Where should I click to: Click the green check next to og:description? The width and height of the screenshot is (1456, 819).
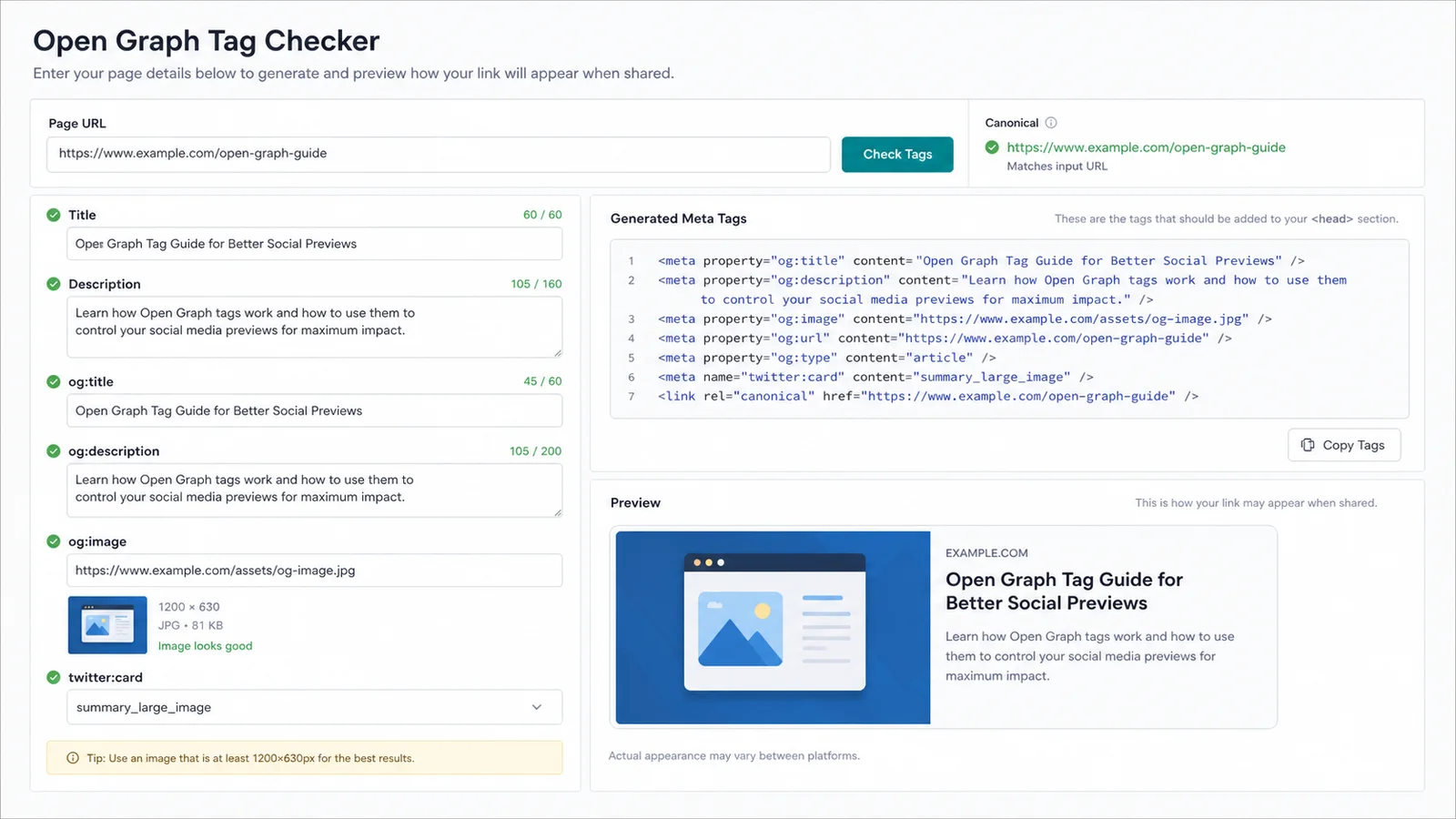point(54,450)
